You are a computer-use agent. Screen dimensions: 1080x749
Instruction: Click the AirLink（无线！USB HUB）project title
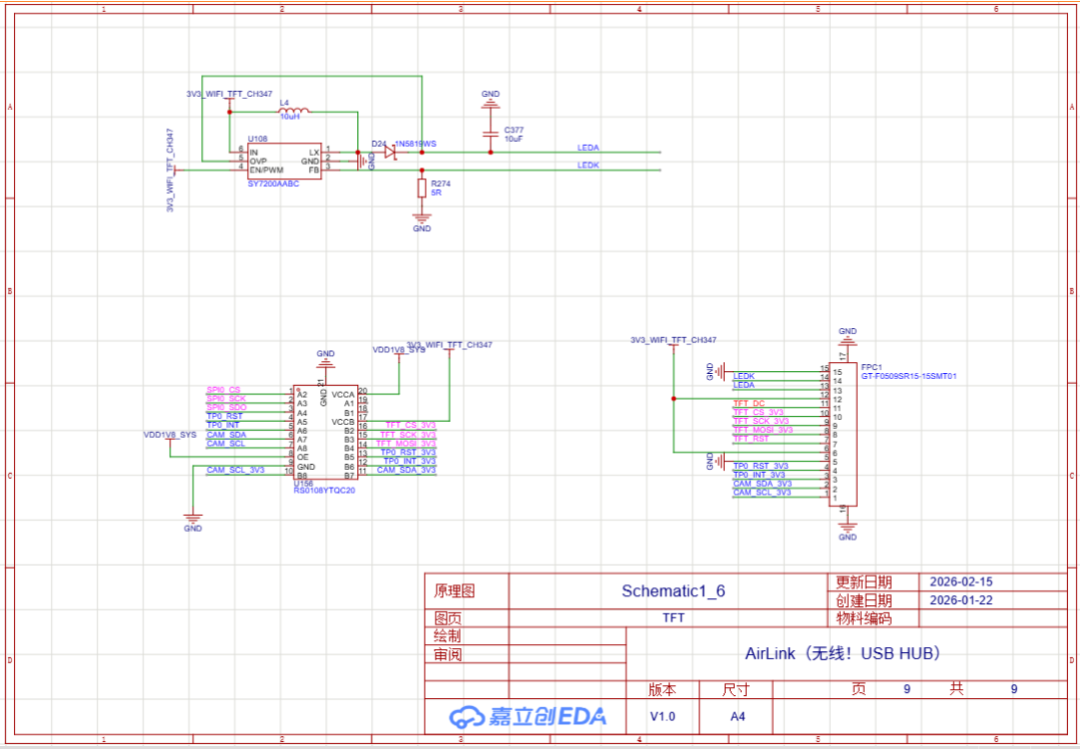[843, 653]
